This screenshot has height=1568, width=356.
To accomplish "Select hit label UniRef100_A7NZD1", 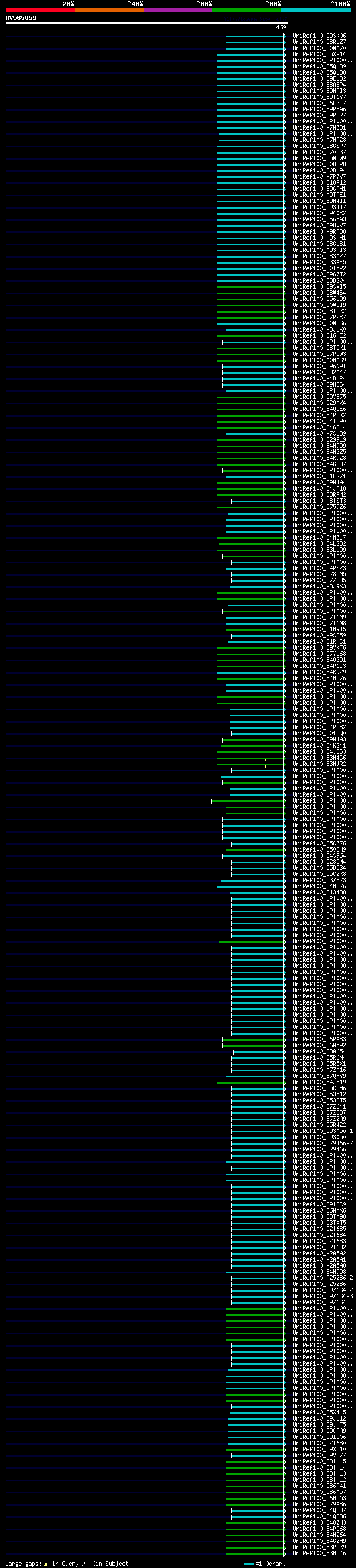I will click(319, 128).
